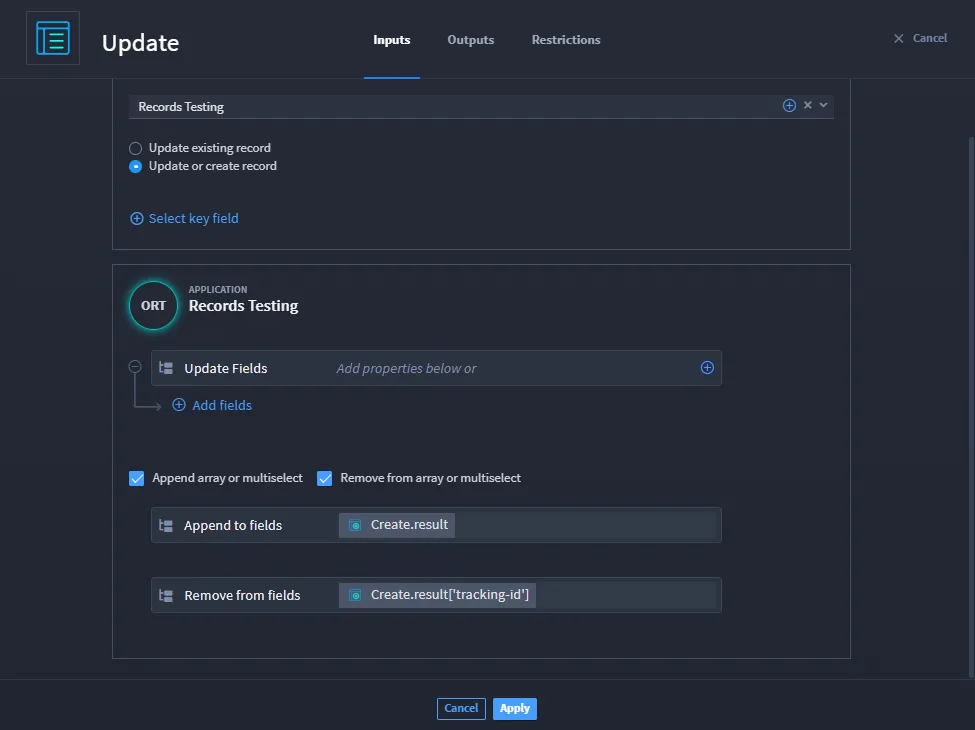Click the Create.result chip text
This screenshot has height=730, width=975.
coord(409,525)
